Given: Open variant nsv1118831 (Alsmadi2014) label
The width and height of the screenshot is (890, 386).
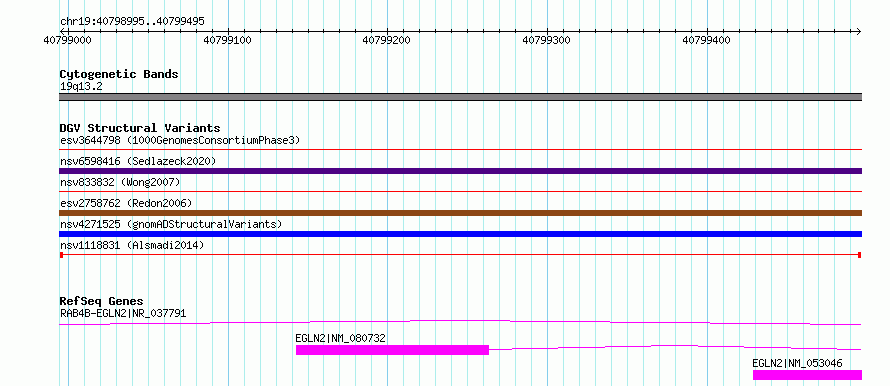Looking at the screenshot, I should click(132, 245).
